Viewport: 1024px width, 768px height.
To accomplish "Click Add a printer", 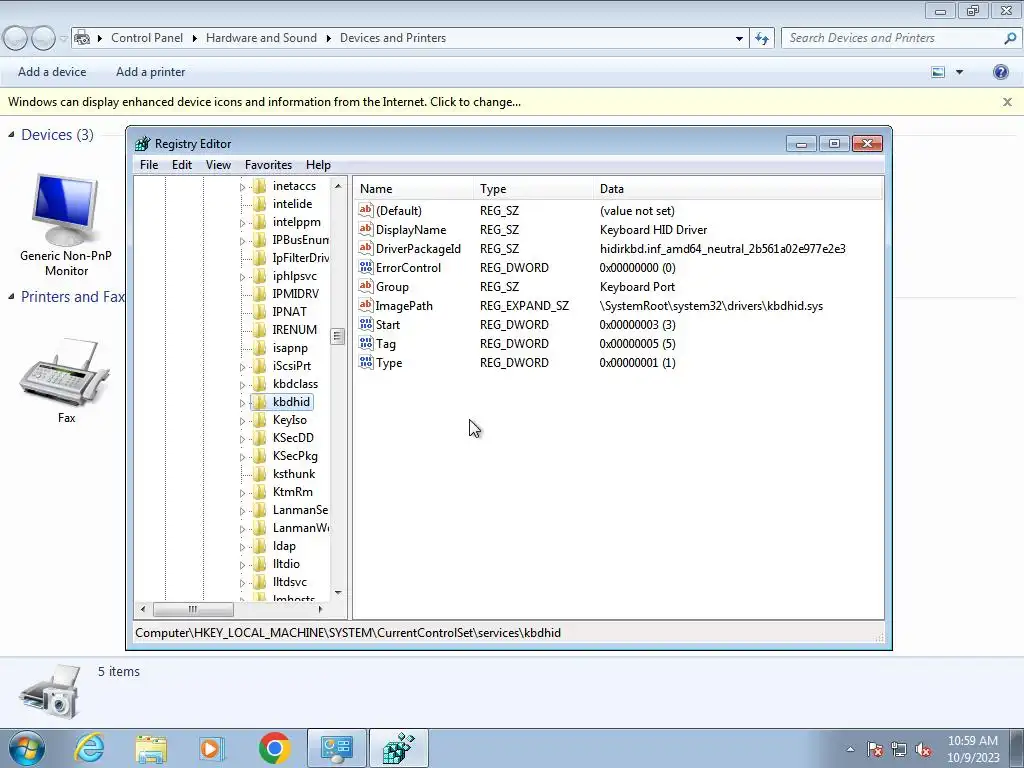I will [x=150, y=72].
